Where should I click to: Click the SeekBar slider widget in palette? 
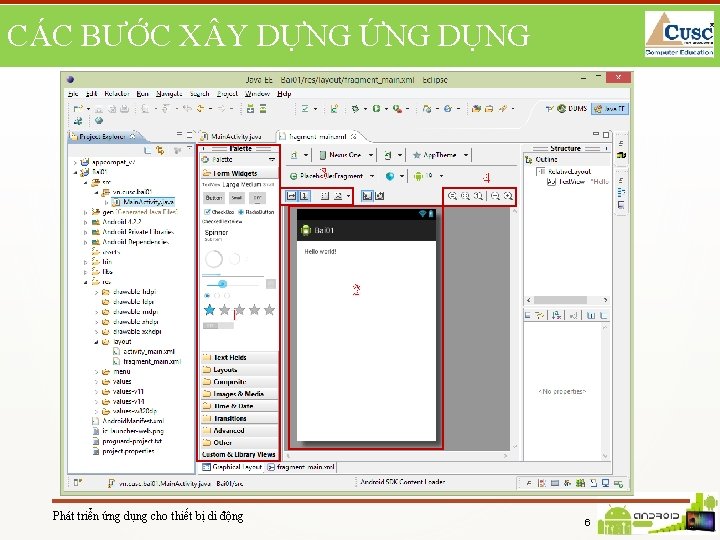click(232, 284)
